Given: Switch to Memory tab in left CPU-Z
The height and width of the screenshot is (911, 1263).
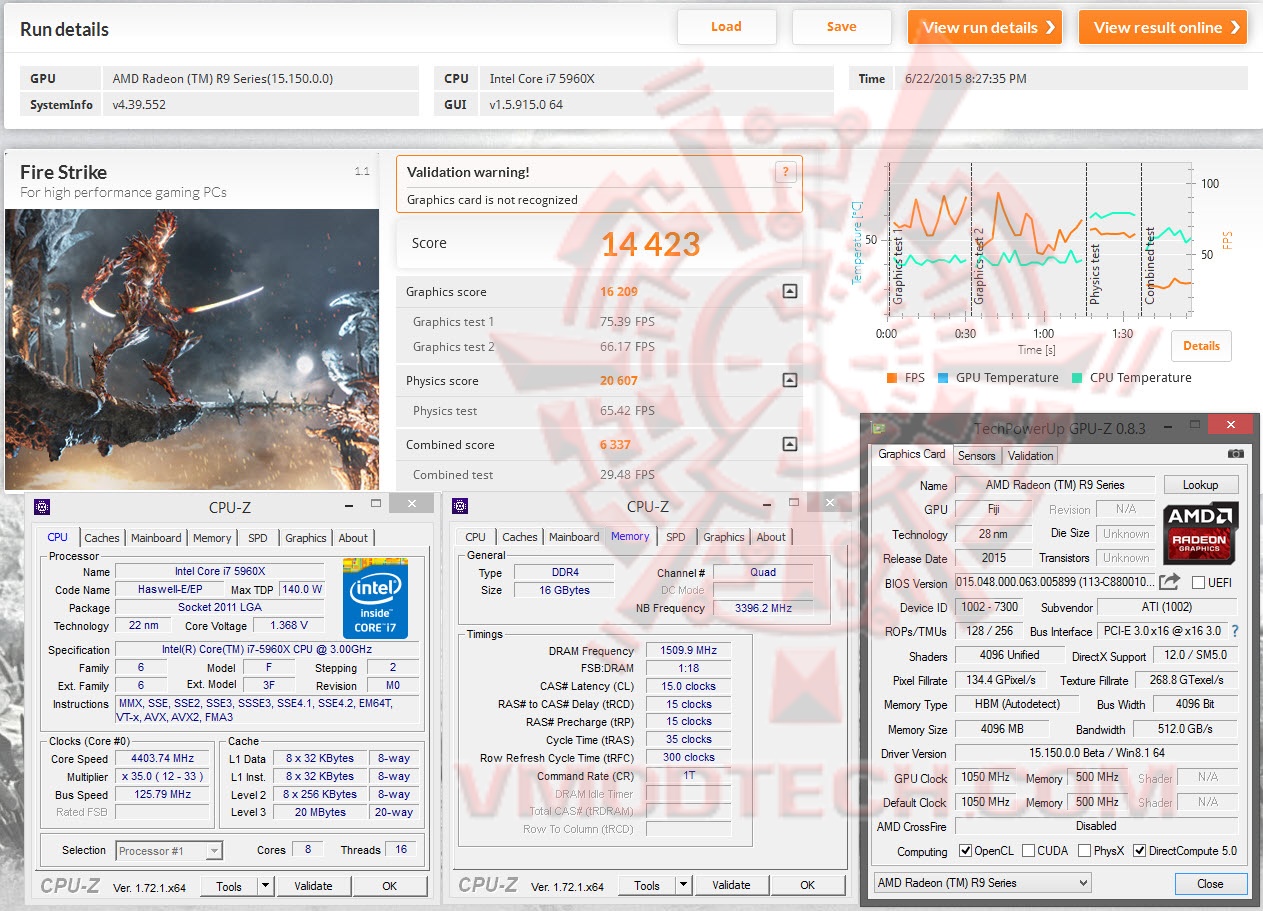Looking at the screenshot, I should coord(212,538).
